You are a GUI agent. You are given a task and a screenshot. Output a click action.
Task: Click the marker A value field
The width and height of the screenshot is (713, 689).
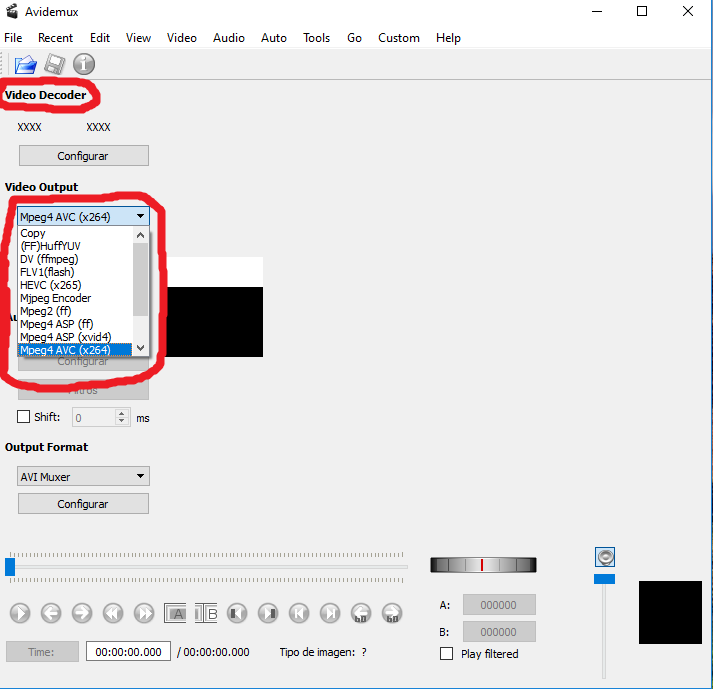(499, 604)
